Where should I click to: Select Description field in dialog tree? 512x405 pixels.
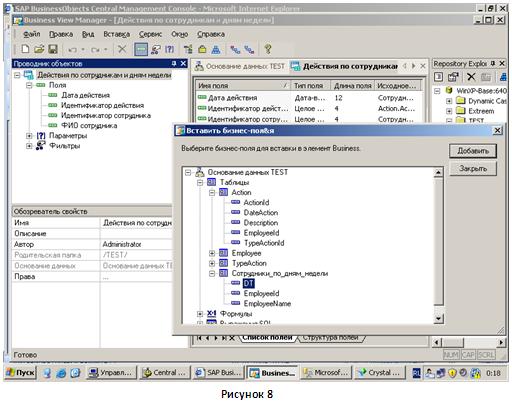261,223
